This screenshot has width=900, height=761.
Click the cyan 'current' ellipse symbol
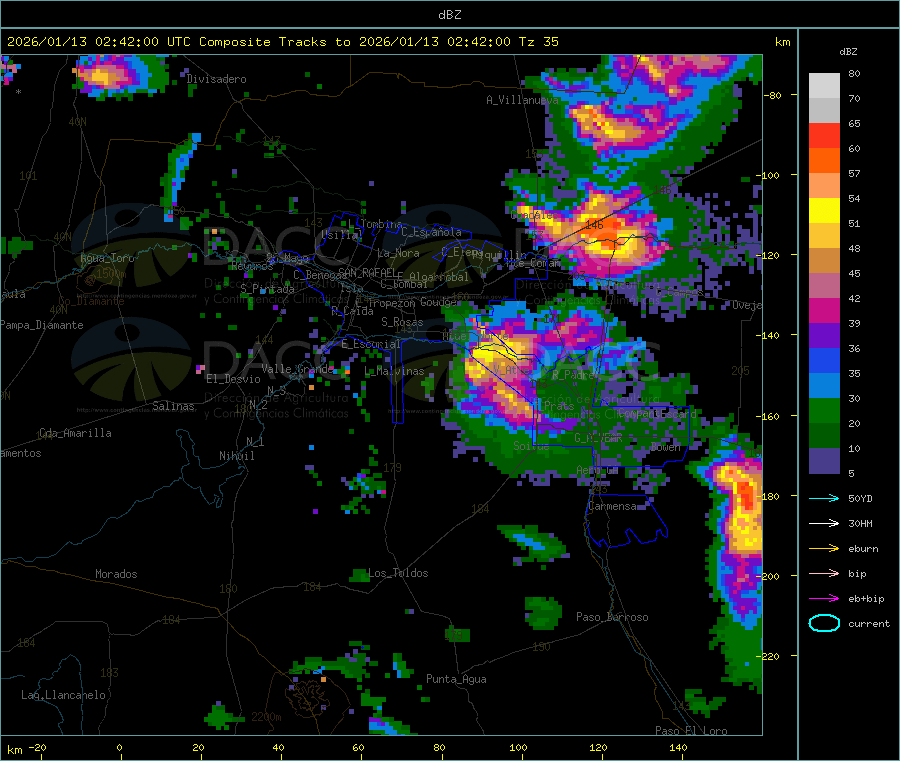[x=824, y=623]
